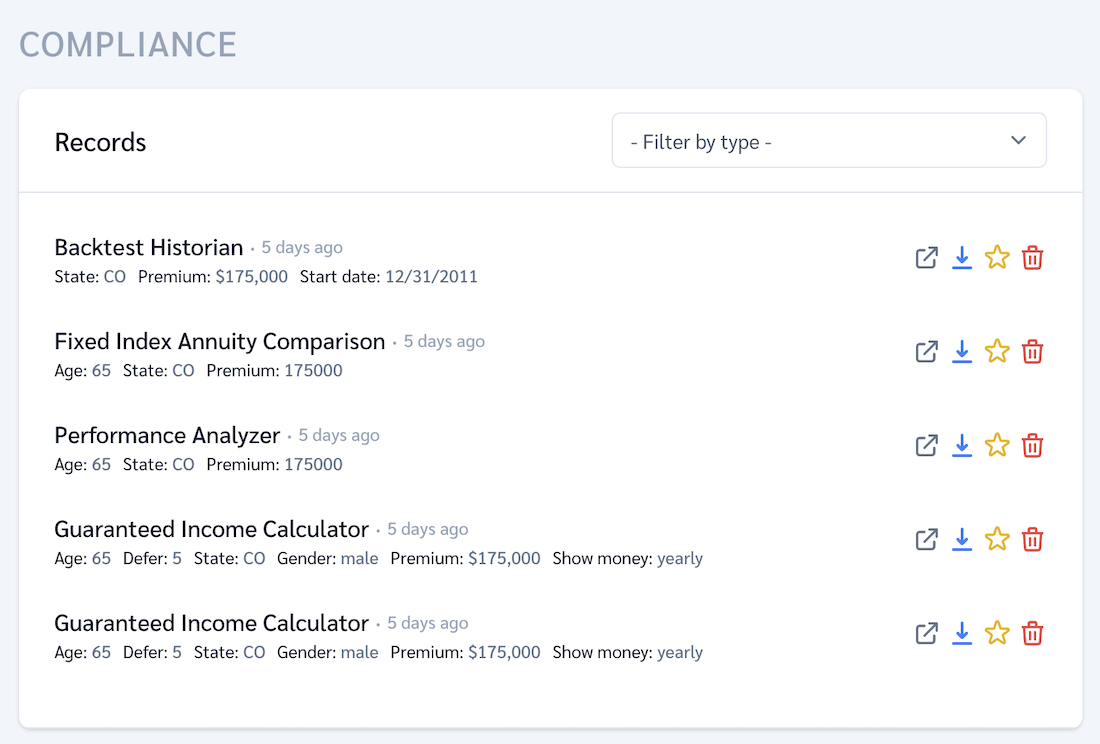Star the Backtest Historian record
Image resolution: width=1100 pixels, height=744 pixels.
pos(996,257)
